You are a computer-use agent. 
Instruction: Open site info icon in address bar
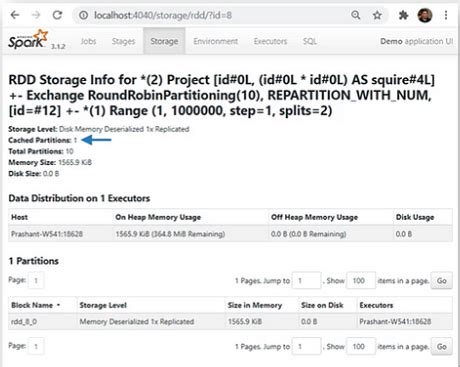(84, 15)
